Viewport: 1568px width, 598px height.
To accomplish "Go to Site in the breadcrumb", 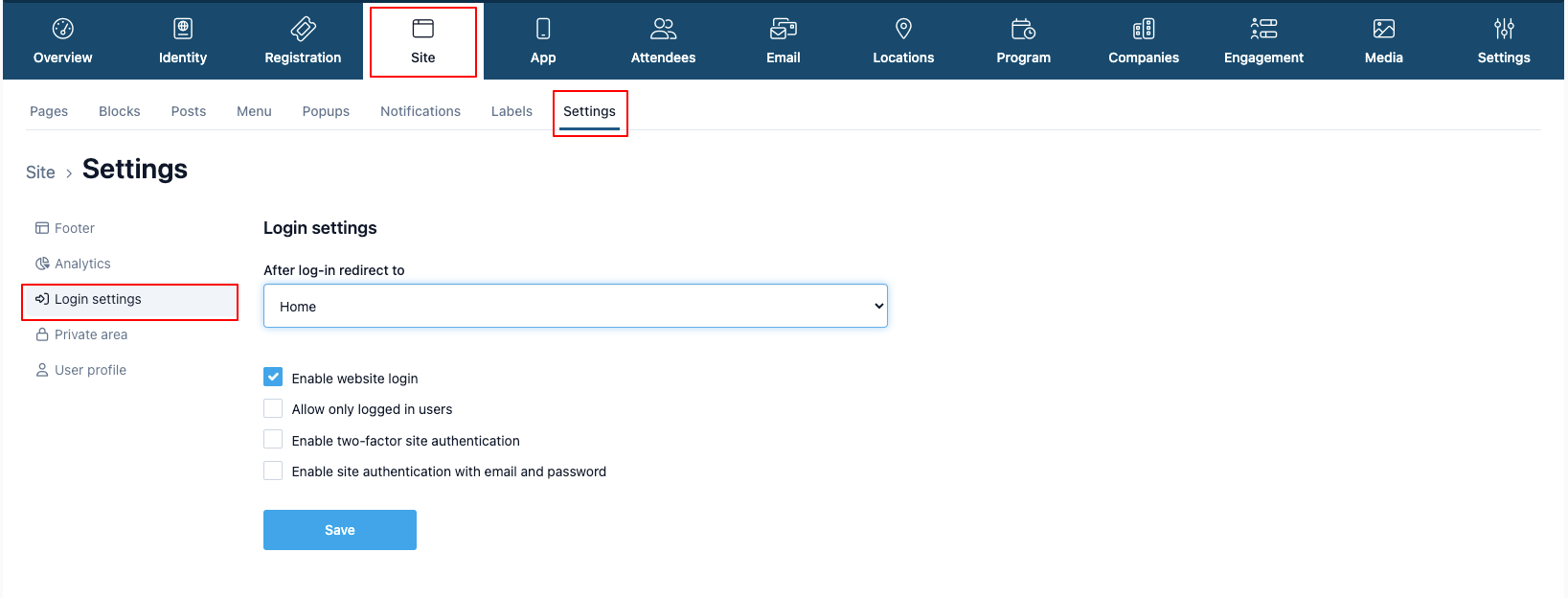I will 40,172.
